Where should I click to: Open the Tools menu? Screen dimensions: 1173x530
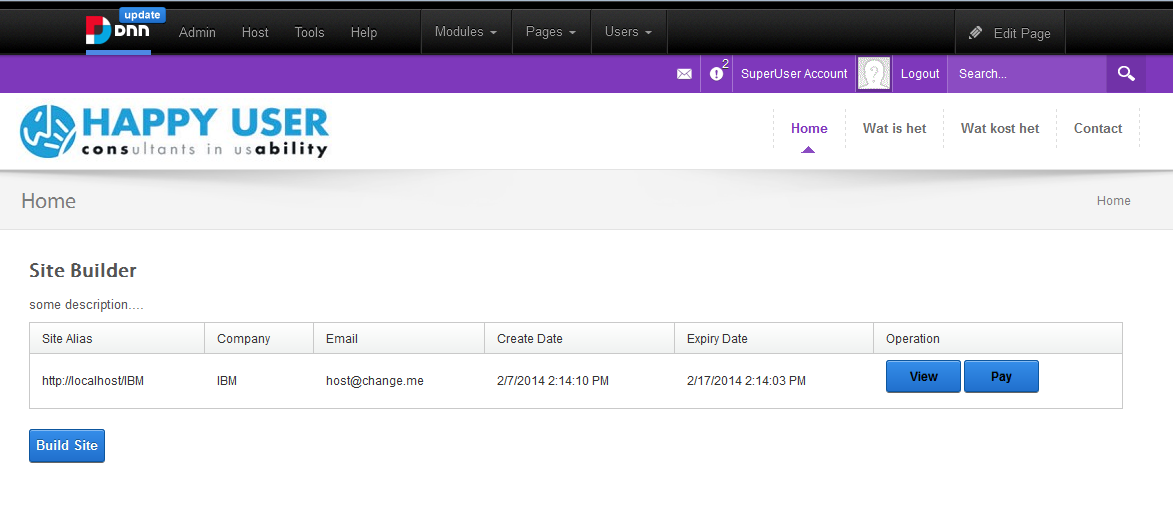pyautogui.click(x=309, y=33)
